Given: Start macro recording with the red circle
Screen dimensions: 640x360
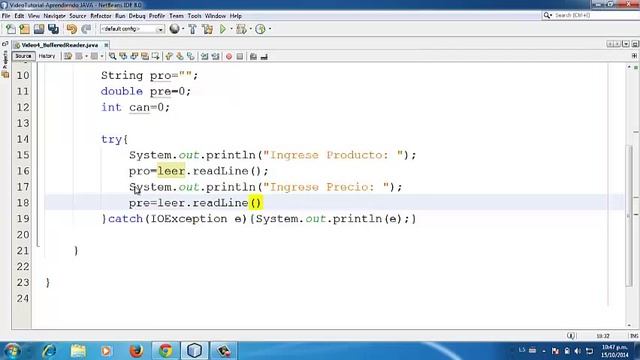Looking at the screenshot, I should point(229,56).
